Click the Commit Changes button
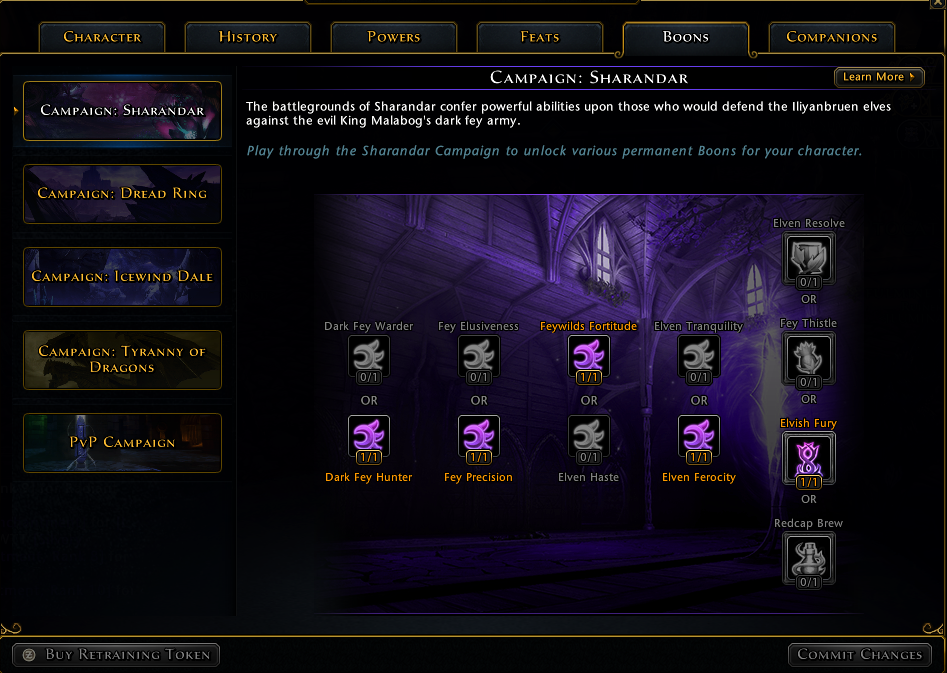The width and height of the screenshot is (947, 673). (x=859, y=654)
